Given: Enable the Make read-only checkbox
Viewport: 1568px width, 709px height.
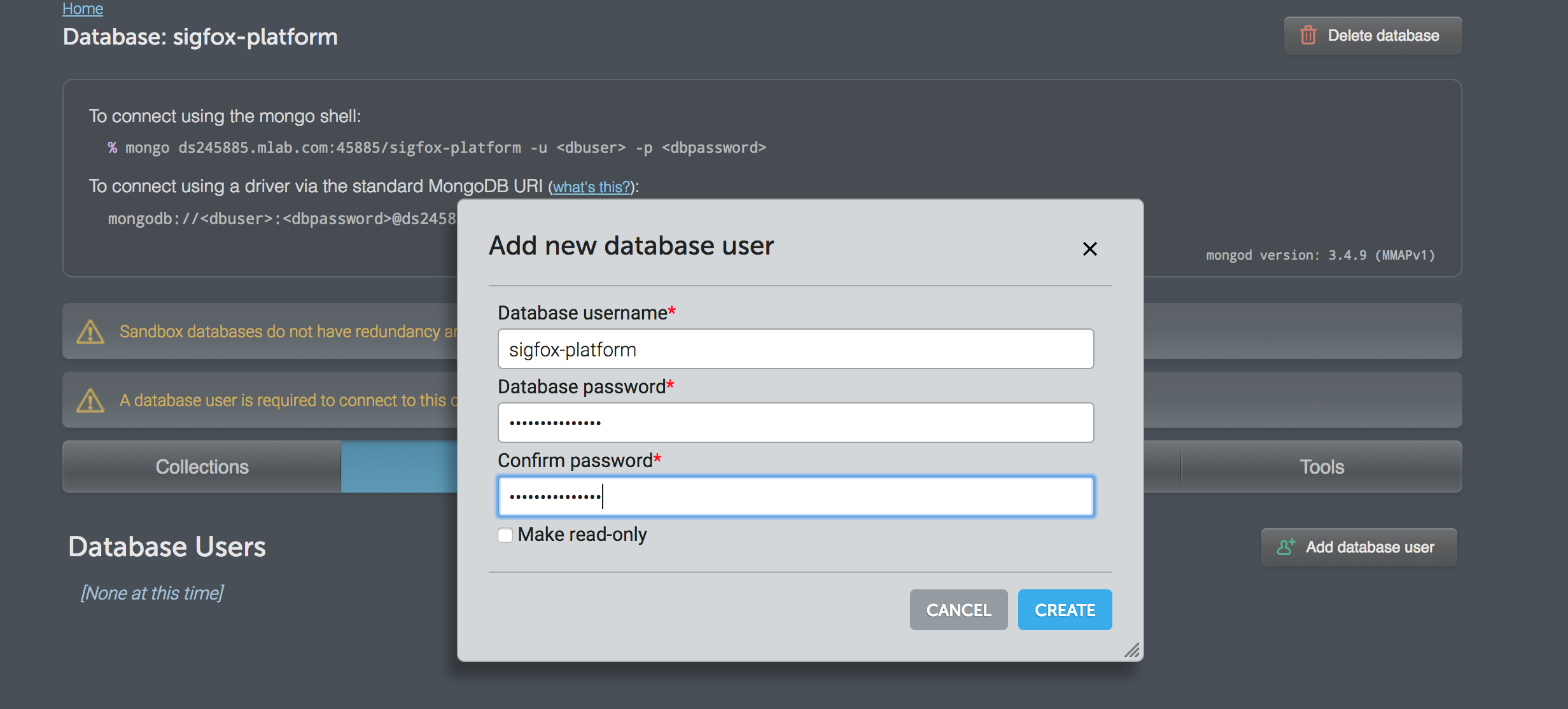Looking at the screenshot, I should [x=505, y=535].
